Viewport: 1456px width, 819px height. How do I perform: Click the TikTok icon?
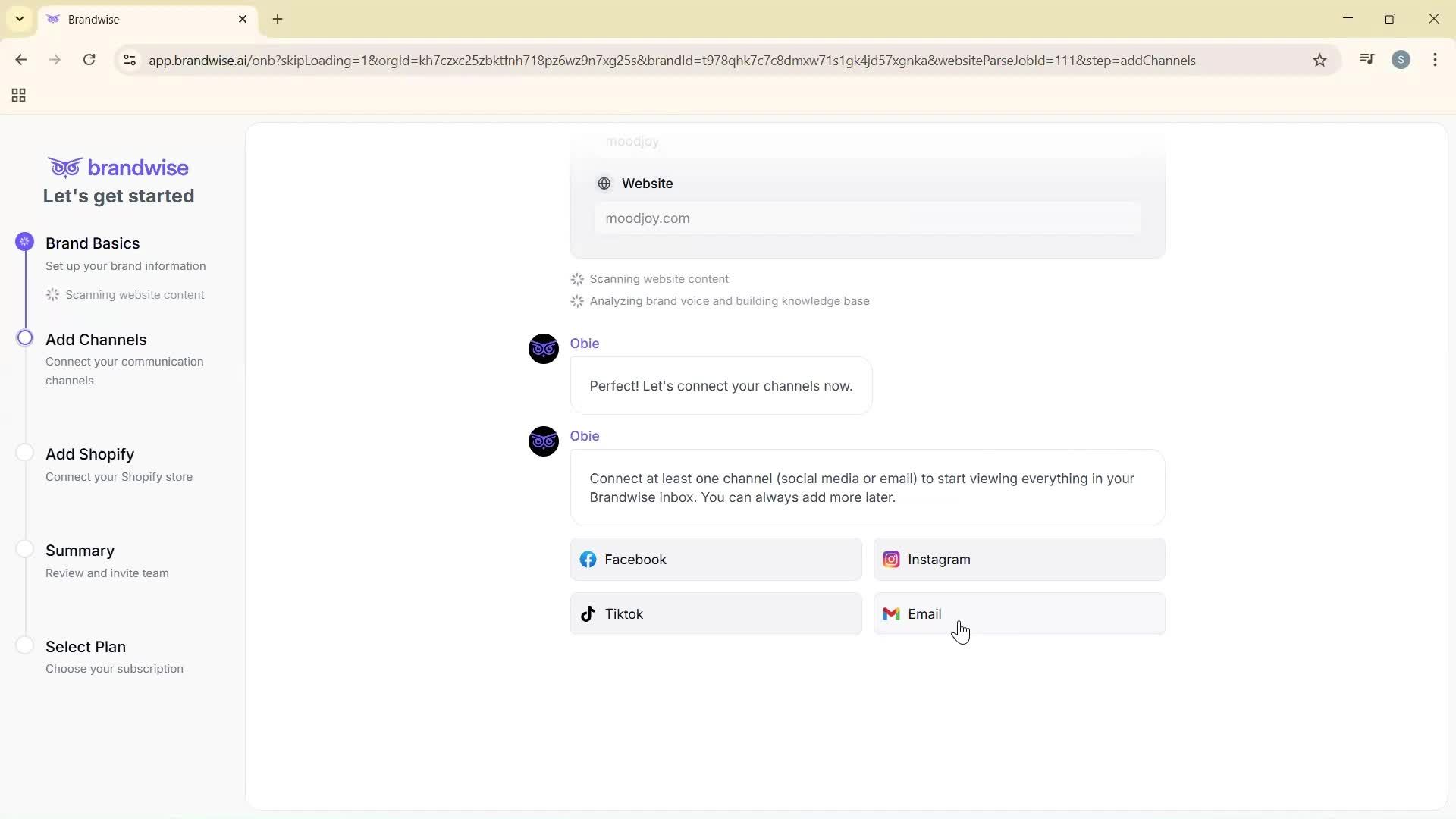coord(588,614)
